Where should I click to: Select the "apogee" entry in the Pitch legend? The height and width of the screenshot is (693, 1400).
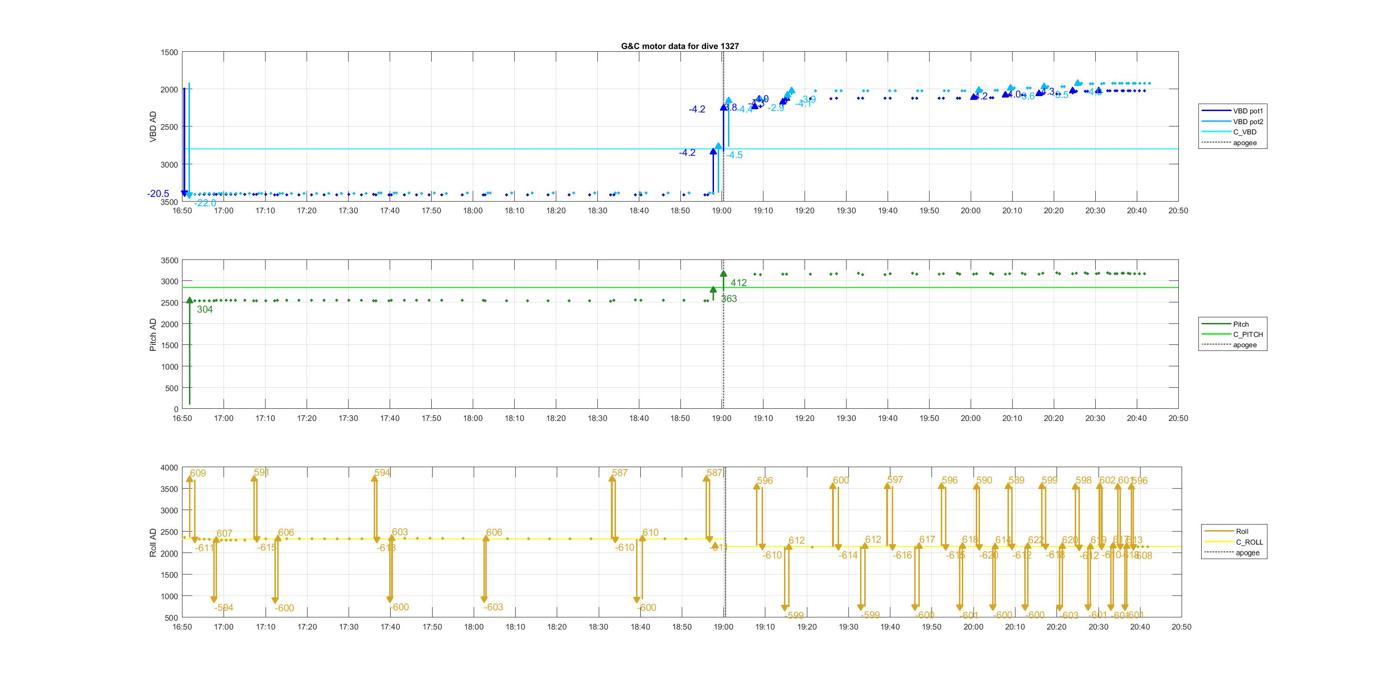pos(1232,345)
